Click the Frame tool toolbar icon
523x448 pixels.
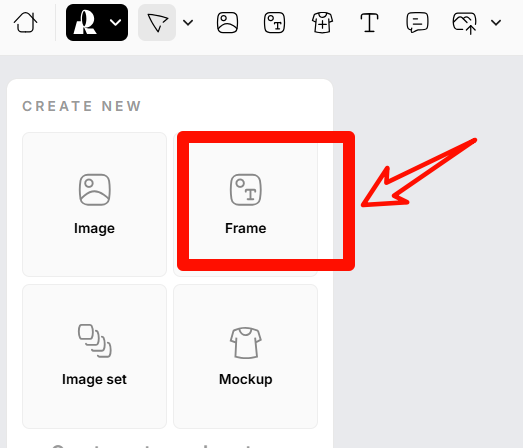pyautogui.click(x=275, y=23)
